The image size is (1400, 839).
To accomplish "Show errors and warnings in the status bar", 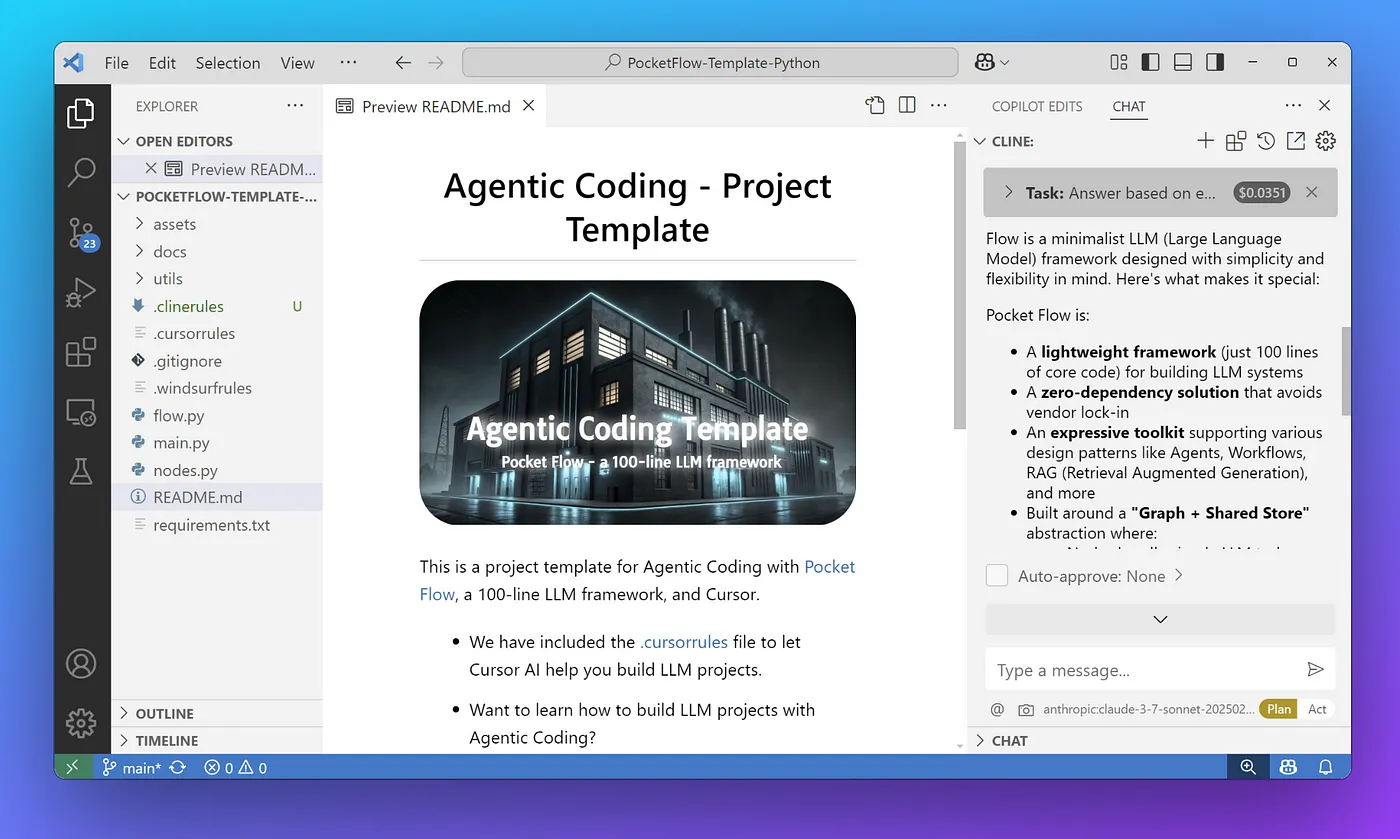I will [236, 768].
